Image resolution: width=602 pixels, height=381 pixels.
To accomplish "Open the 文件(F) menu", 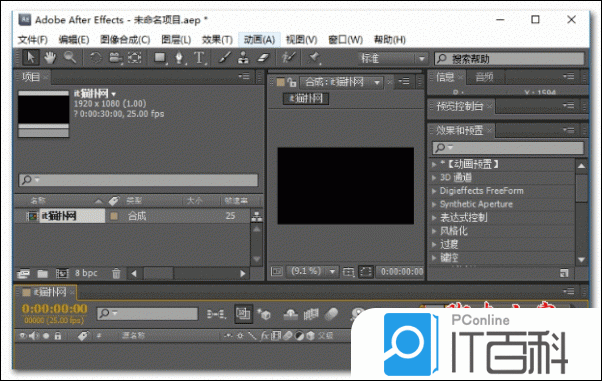I will click(x=33, y=40).
